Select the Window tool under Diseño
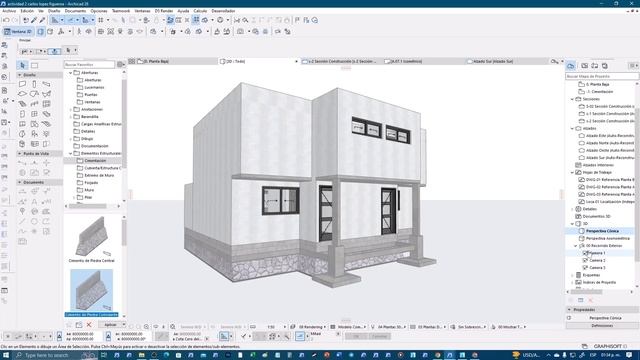640x360 pixels. point(34,114)
